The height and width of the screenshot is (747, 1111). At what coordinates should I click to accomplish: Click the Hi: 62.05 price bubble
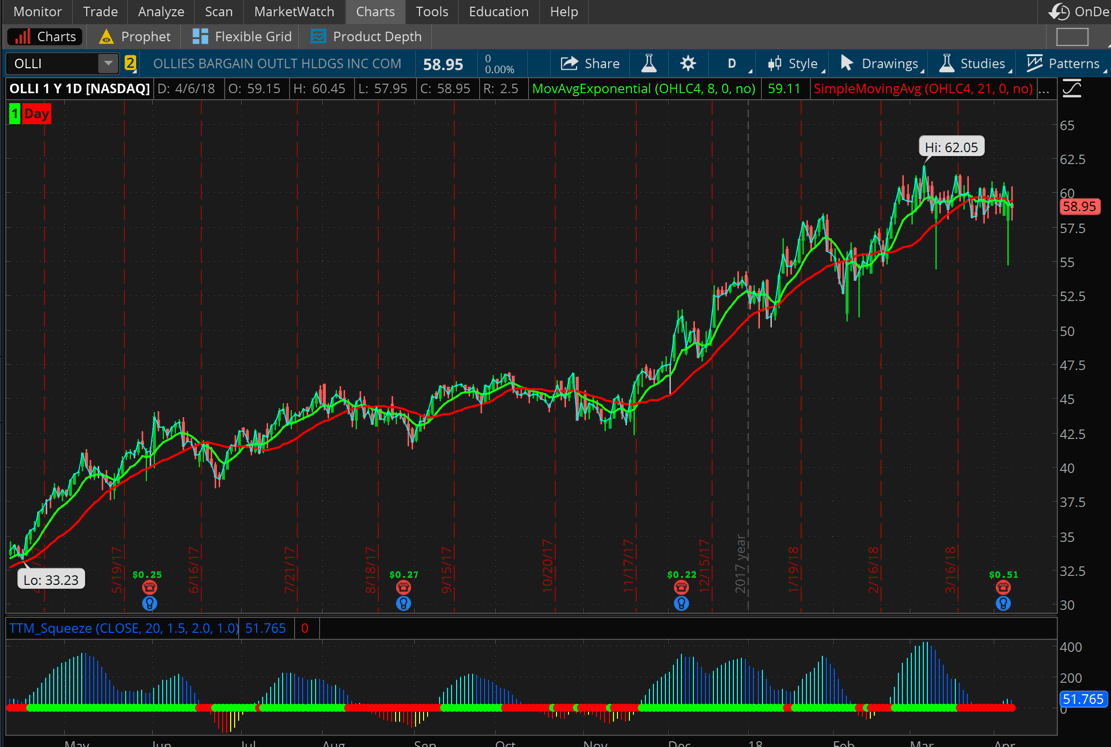click(951, 147)
